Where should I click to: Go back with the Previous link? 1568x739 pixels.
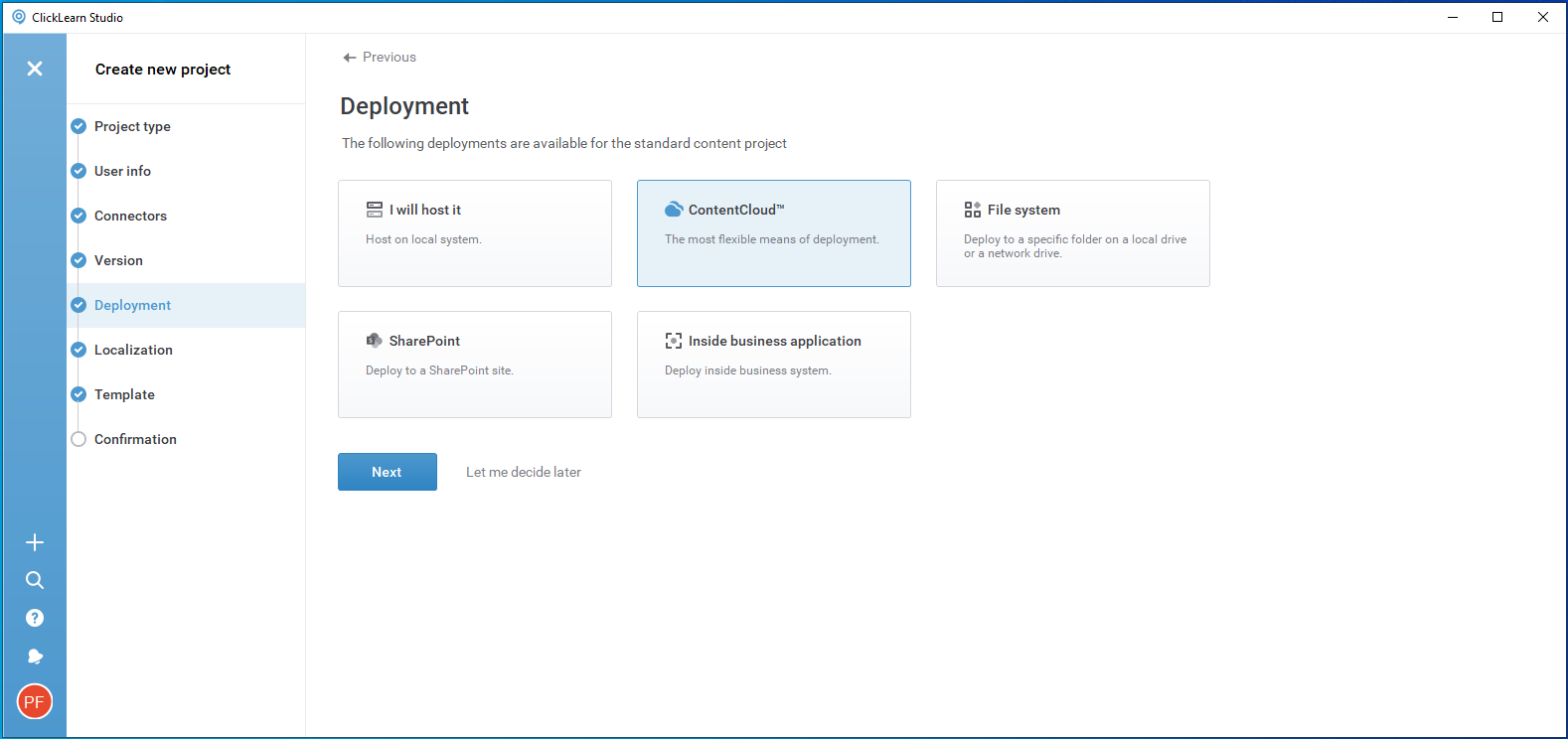pyautogui.click(x=390, y=57)
